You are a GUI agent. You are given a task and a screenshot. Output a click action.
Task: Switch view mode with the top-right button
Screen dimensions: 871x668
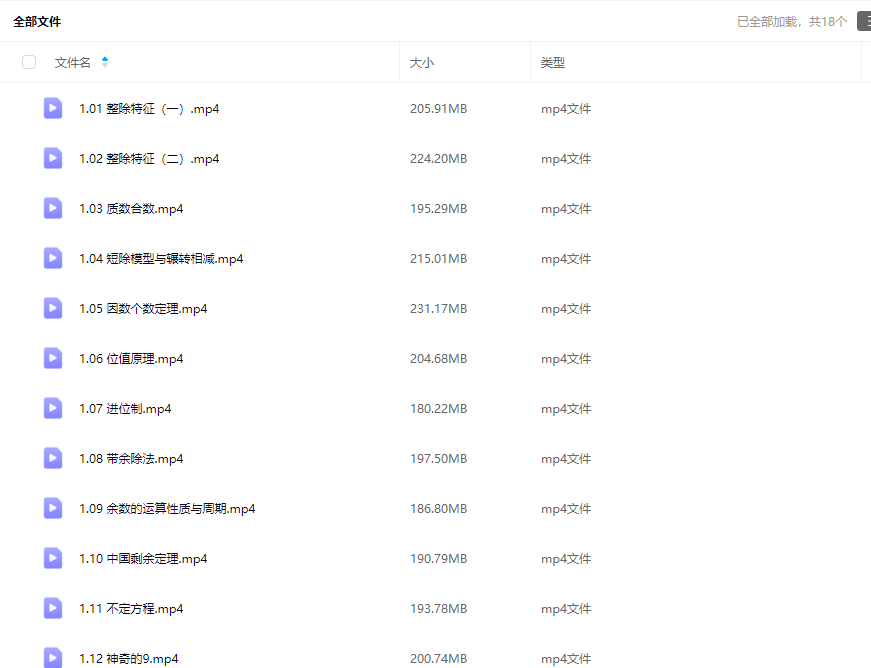pyautogui.click(x=863, y=21)
